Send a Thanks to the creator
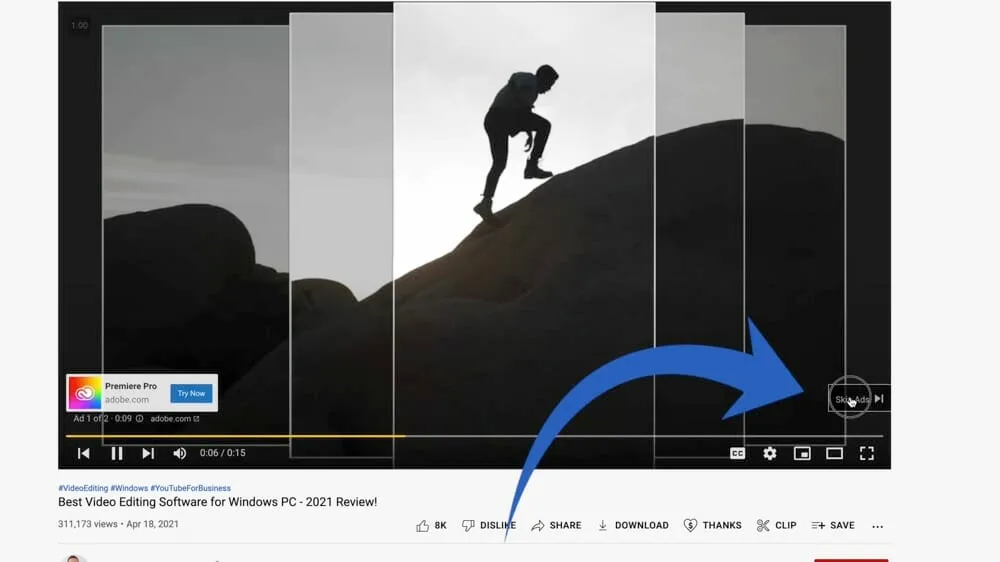 712,525
